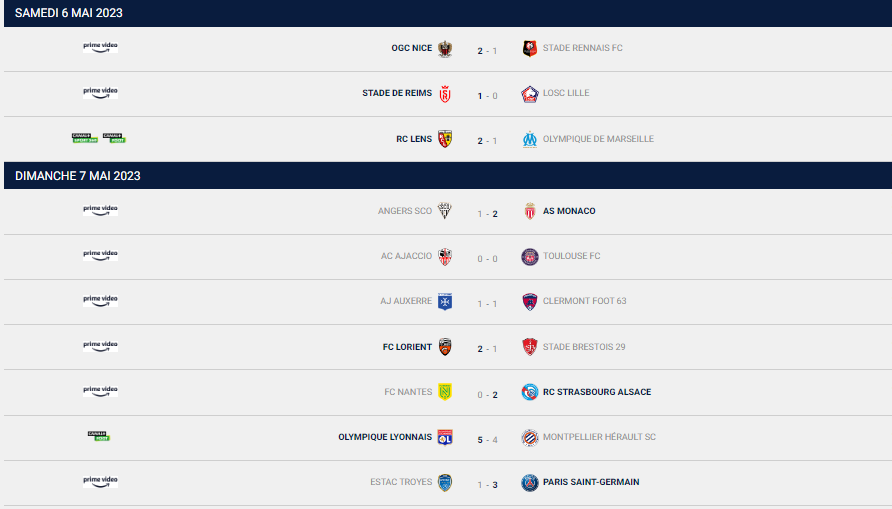
Task: Open the 1 - 3 Troyes Paris score
Action: click(x=487, y=483)
